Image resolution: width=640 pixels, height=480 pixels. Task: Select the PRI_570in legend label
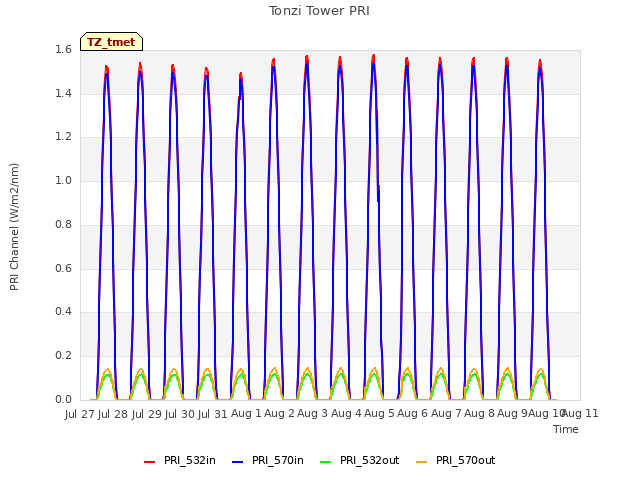click(278, 460)
